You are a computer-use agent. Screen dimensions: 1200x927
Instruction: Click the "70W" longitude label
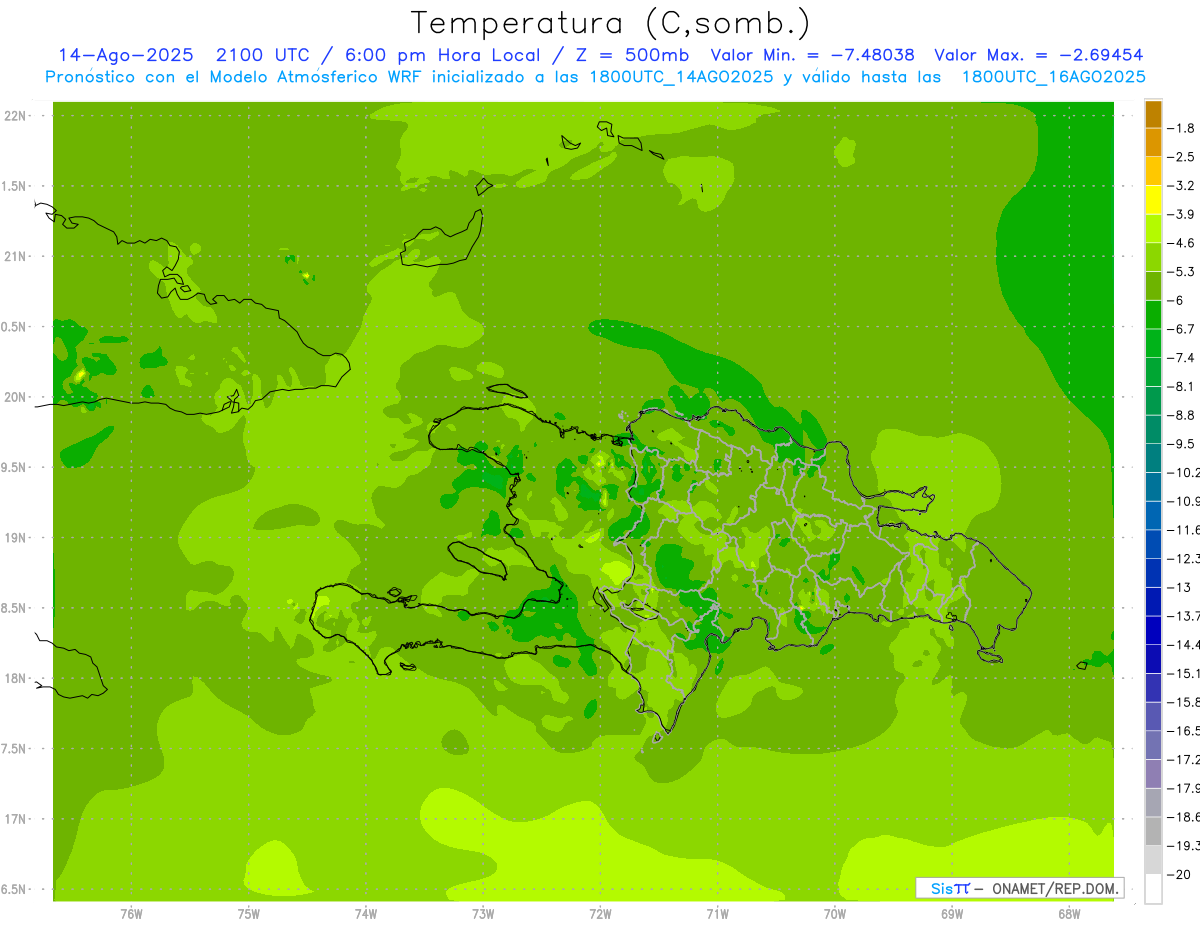[x=835, y=914]
